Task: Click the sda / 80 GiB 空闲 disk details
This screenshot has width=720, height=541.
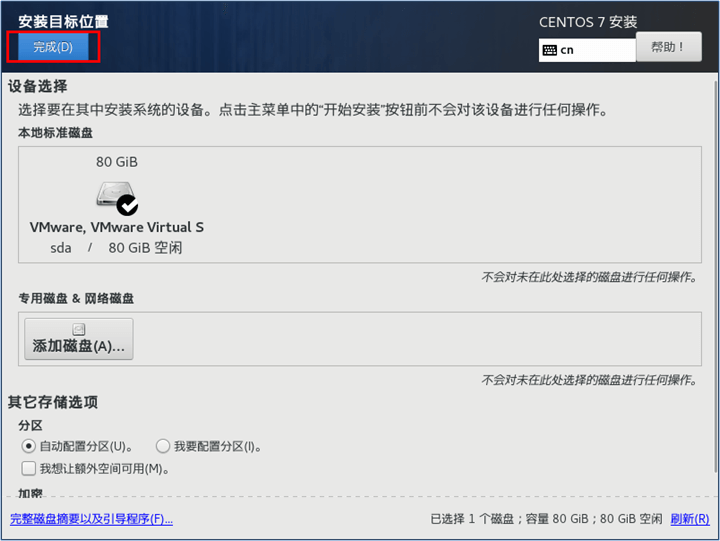Action: click(116, 248)
